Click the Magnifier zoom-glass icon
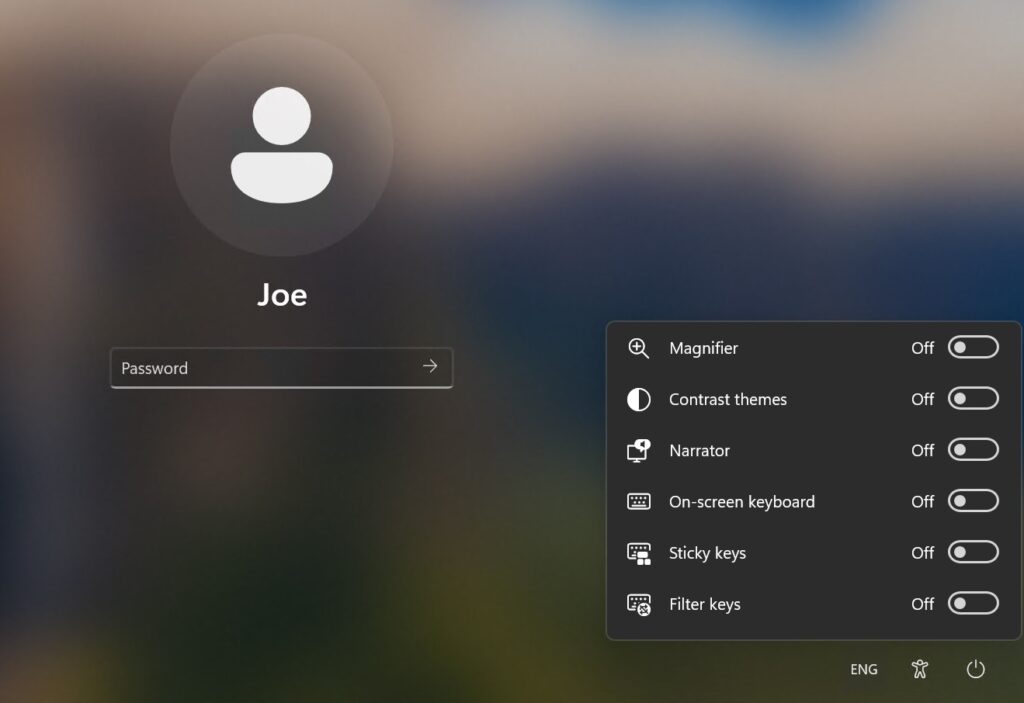This screenshot has width=1024, height=703. (x=638, y=348)
